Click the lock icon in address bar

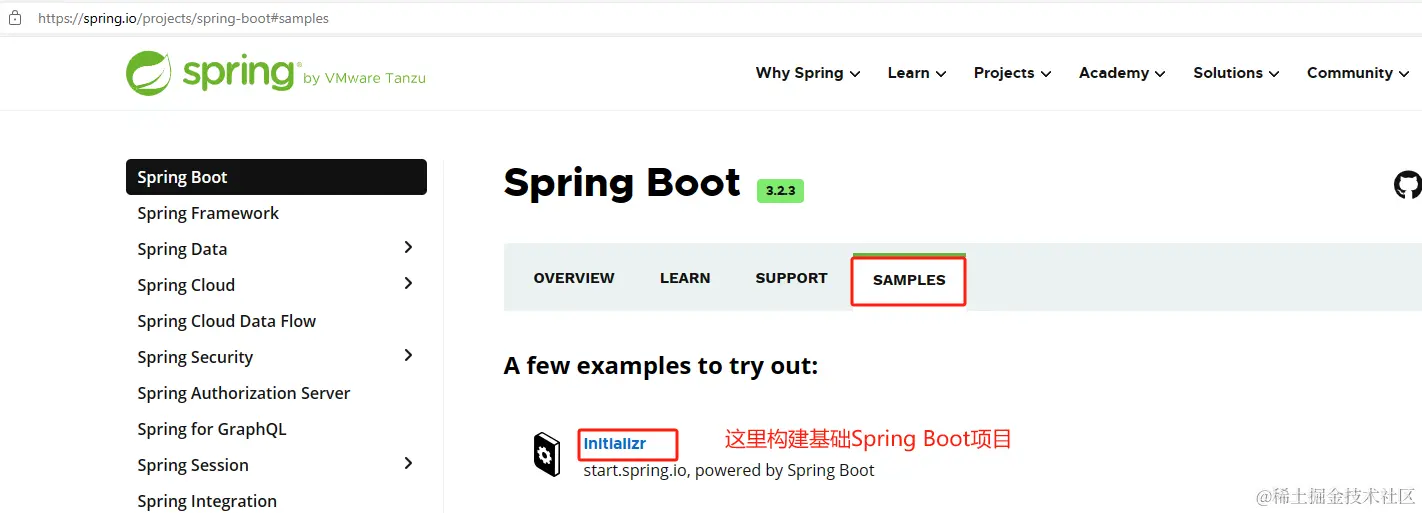click(15, 18)
